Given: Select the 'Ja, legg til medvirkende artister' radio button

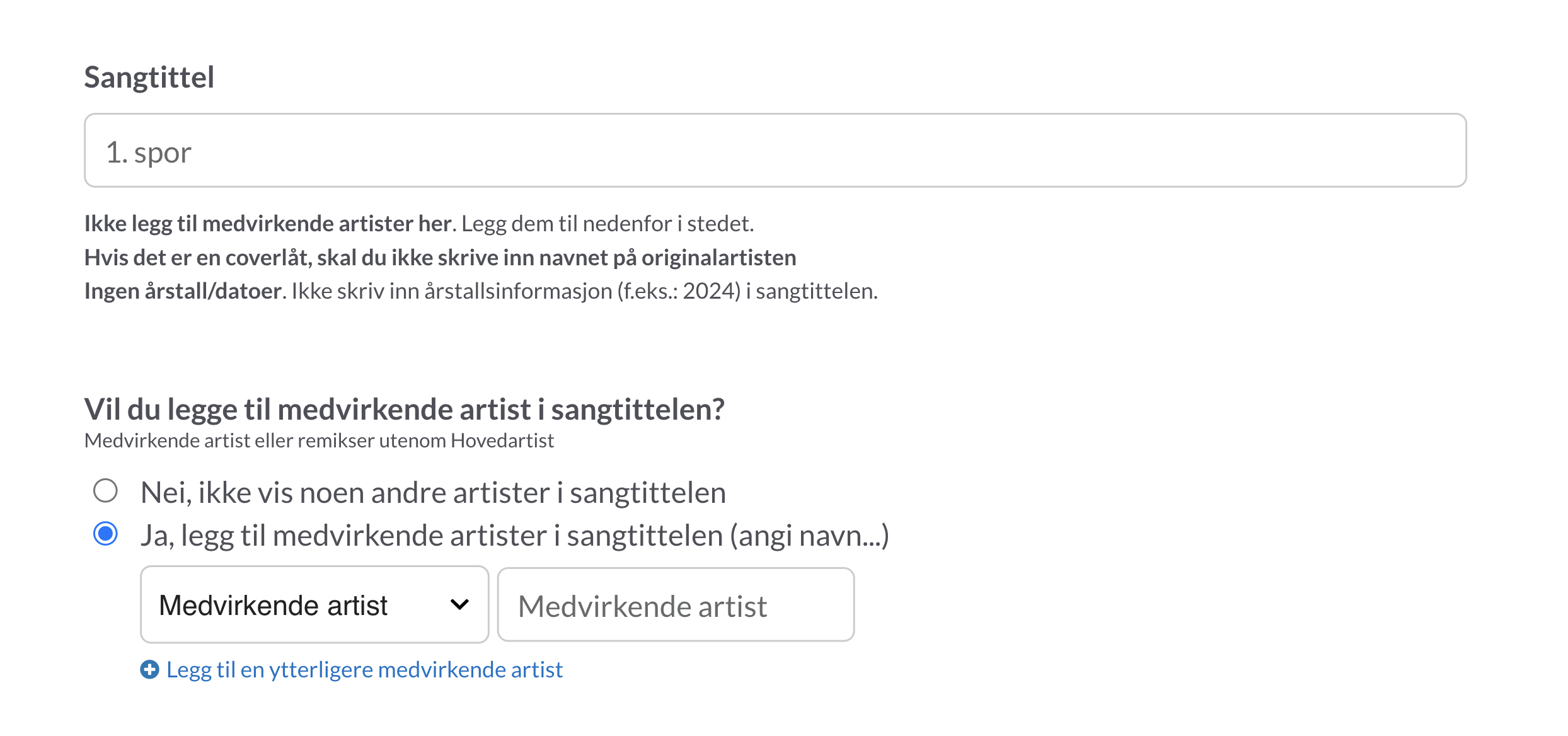Looking at the screenshot, I should click(105, 534).
